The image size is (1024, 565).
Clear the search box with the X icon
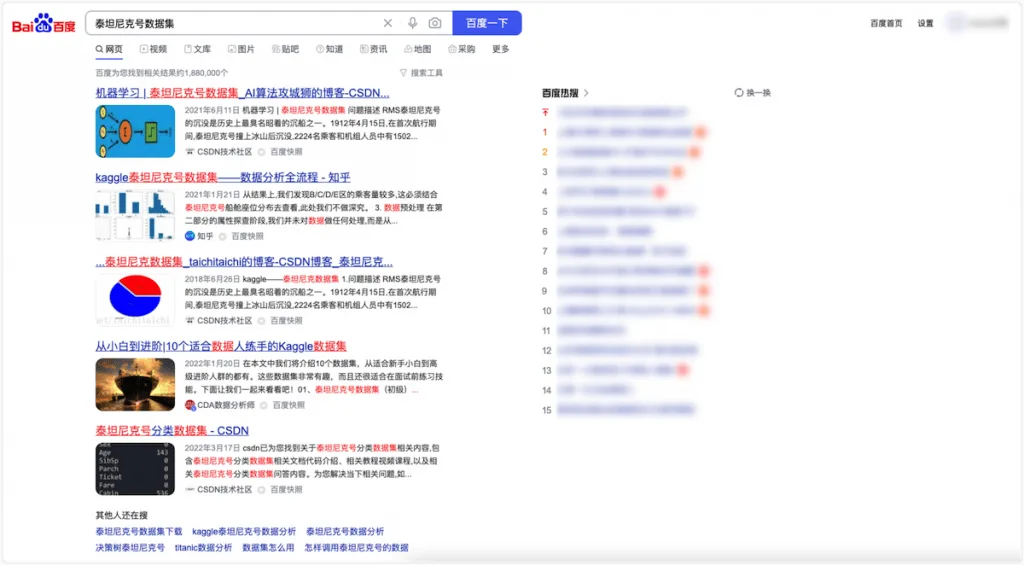pyautogui.click(x=387, y=23)
